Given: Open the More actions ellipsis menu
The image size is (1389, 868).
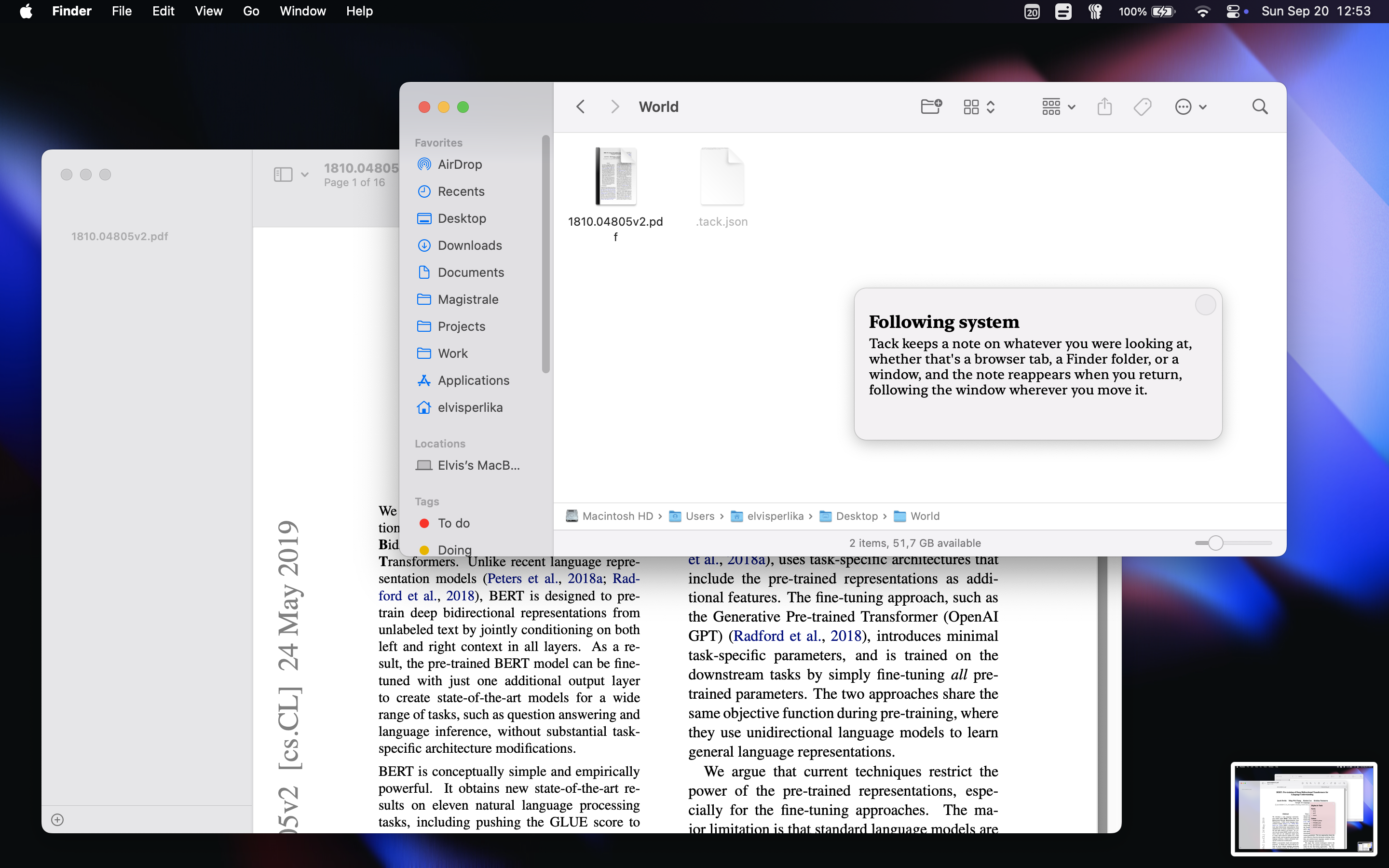Looking at the screenshot, I should tap(1190, 107).
